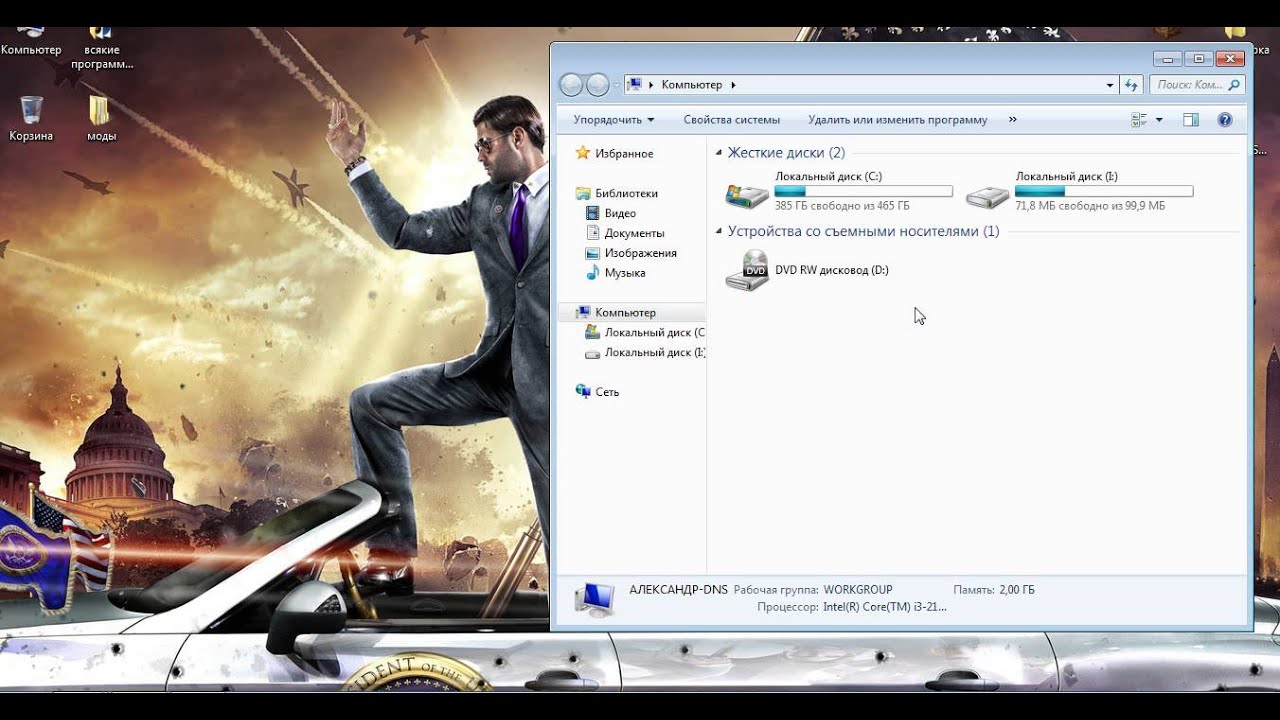Click the Видео library icon
The image size is (1280, 720).
tap(593, 213)
